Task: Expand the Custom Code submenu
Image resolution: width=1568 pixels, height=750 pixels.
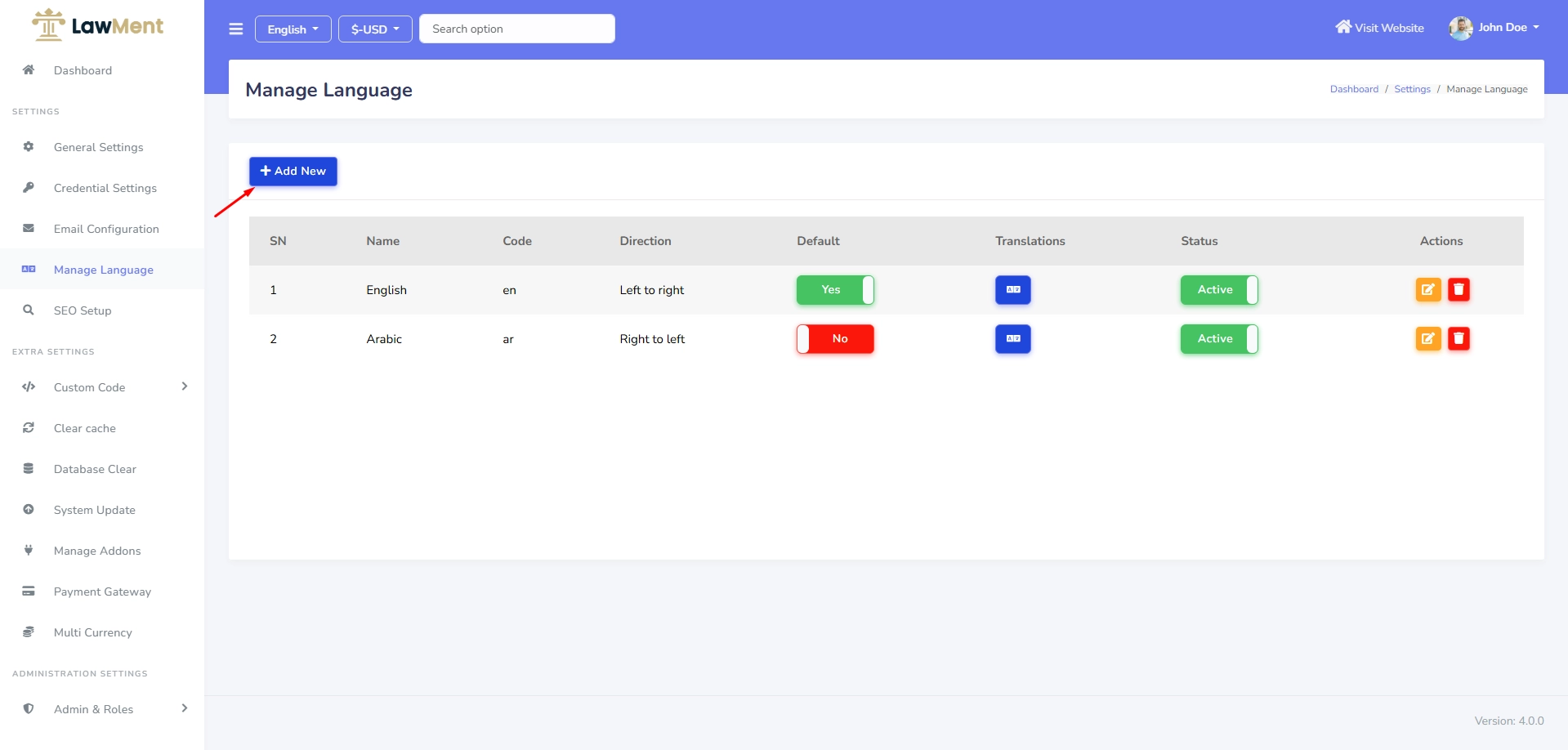Action: pos(105,387)
